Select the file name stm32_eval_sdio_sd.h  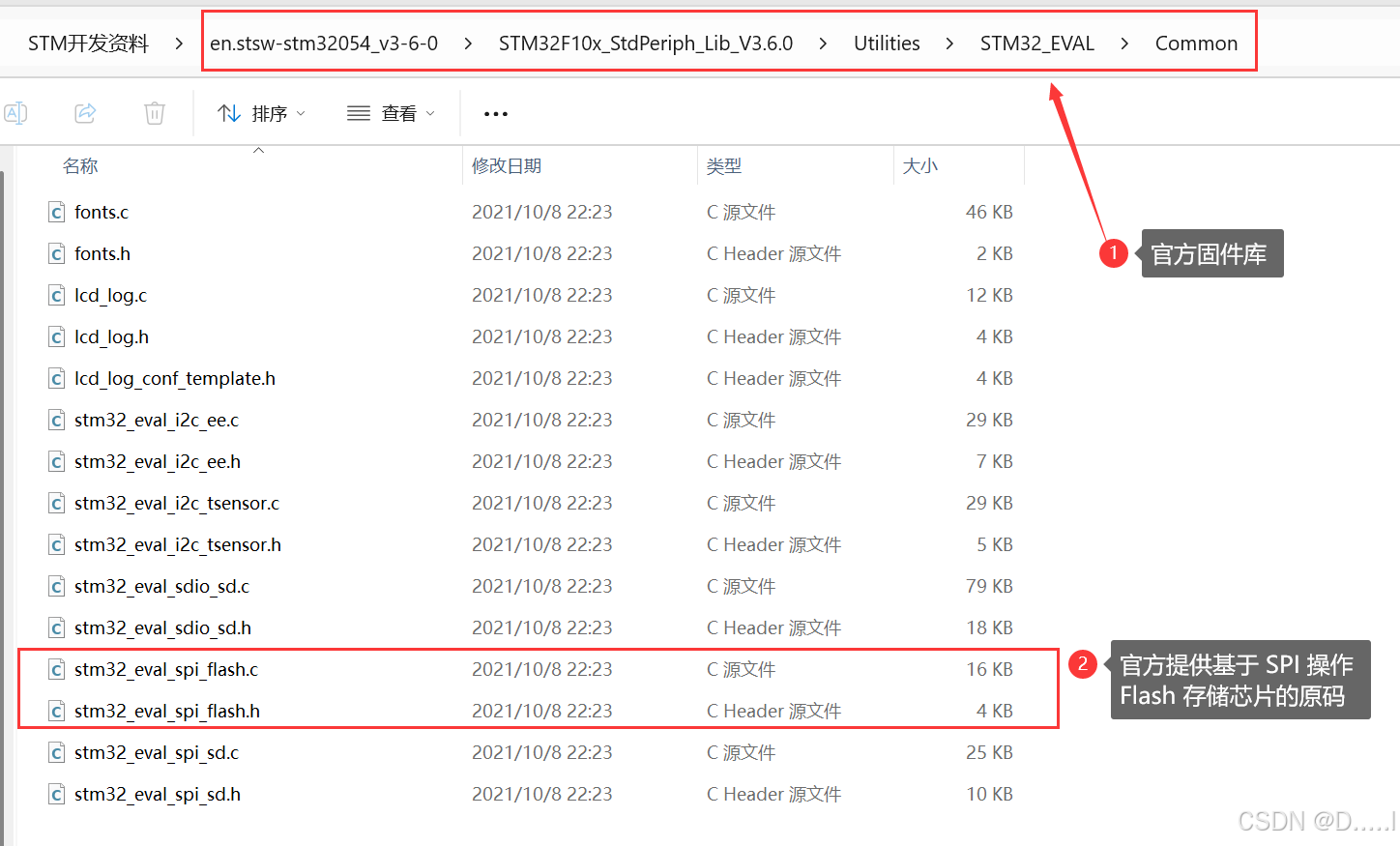click(x=163, y=627)
